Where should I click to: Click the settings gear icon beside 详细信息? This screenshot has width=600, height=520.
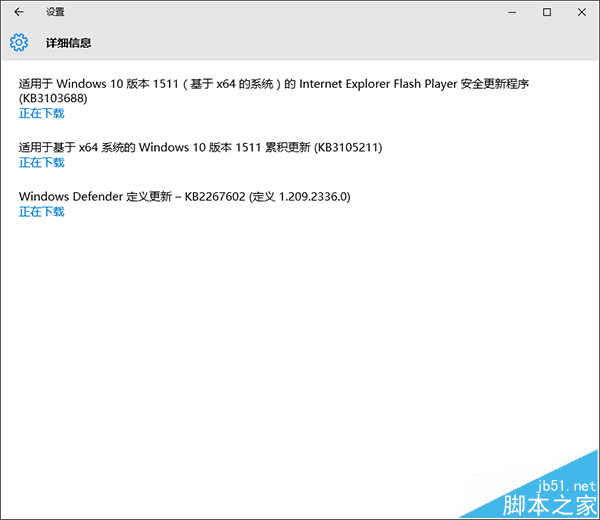tap(19, 42)
